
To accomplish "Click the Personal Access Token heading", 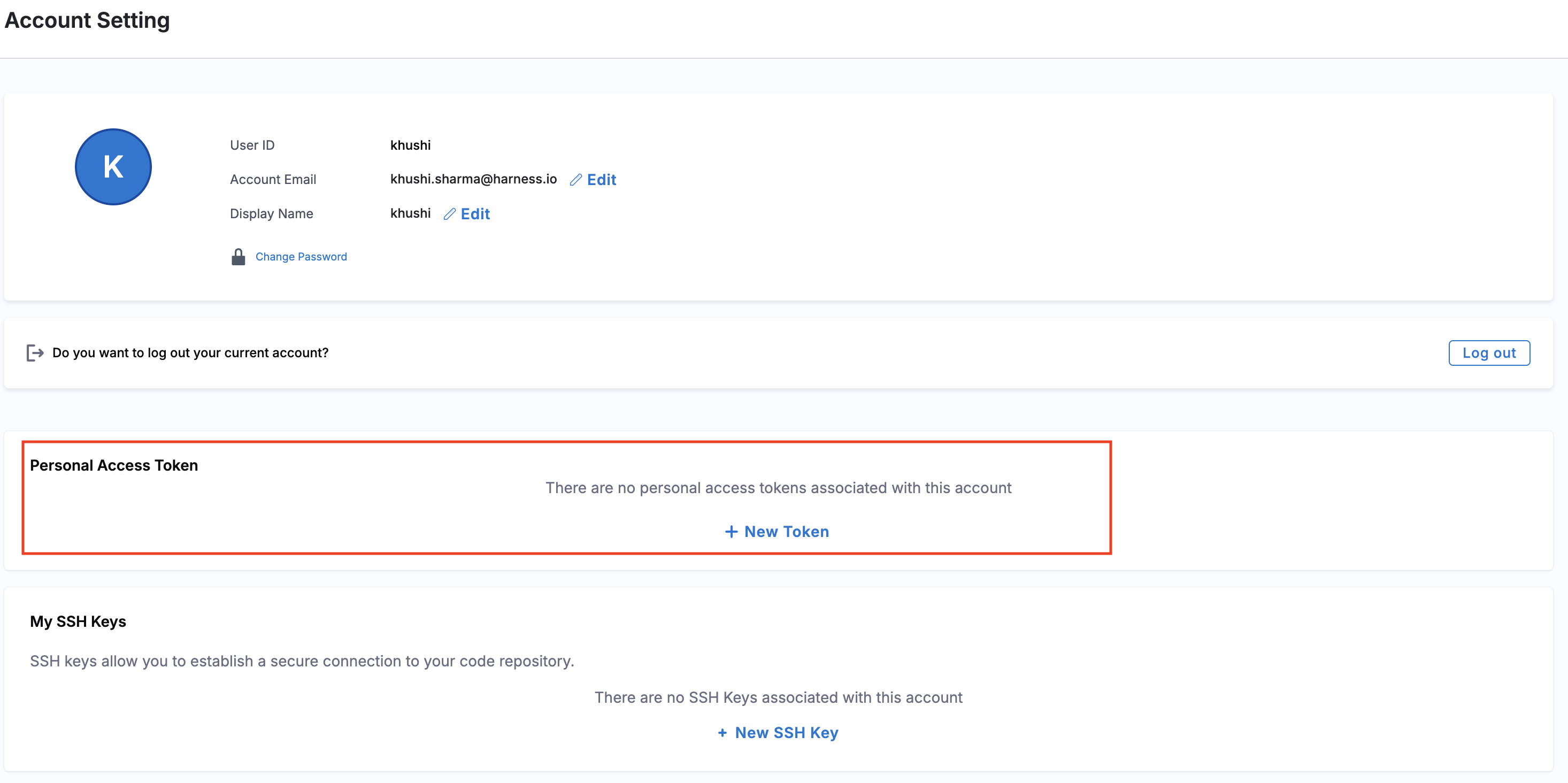I will (114, 465).
